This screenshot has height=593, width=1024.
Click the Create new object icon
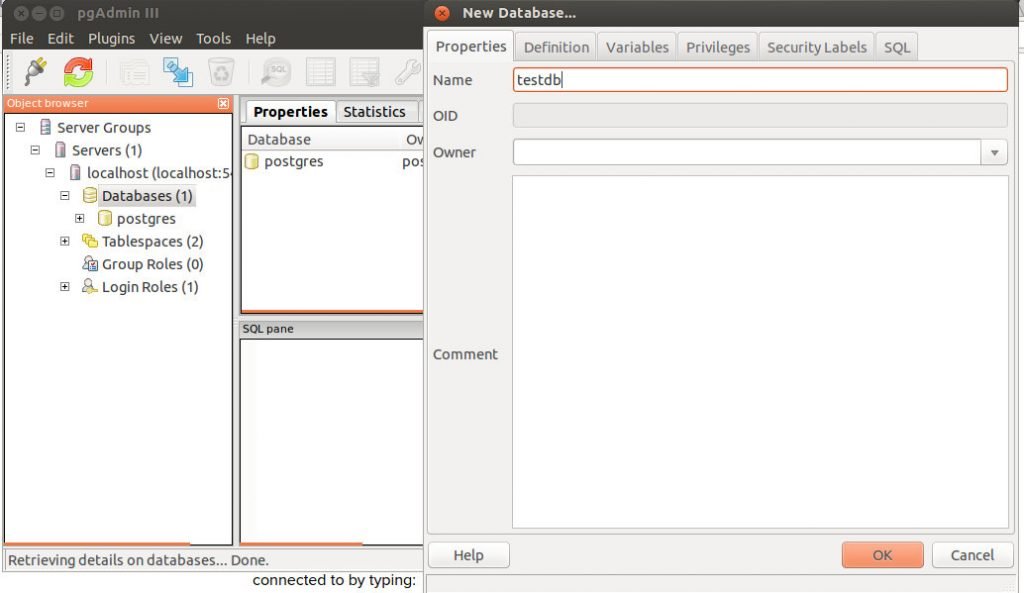click(180, 72)
